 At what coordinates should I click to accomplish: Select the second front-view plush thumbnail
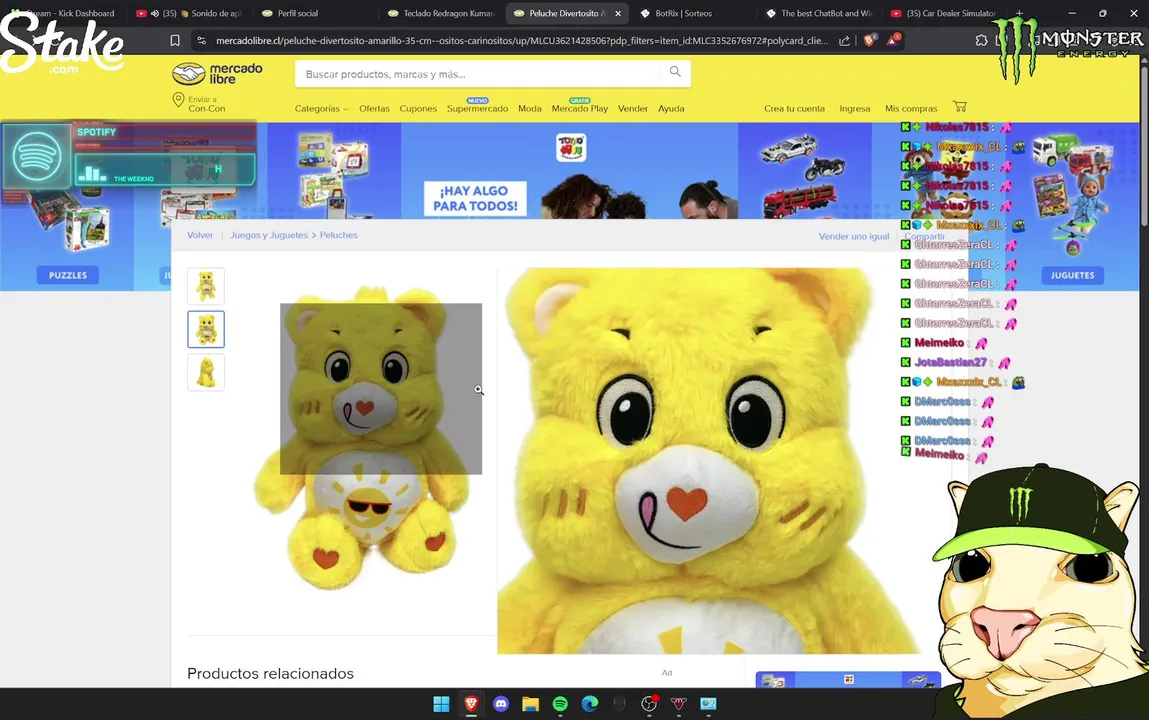click(206, 329)
